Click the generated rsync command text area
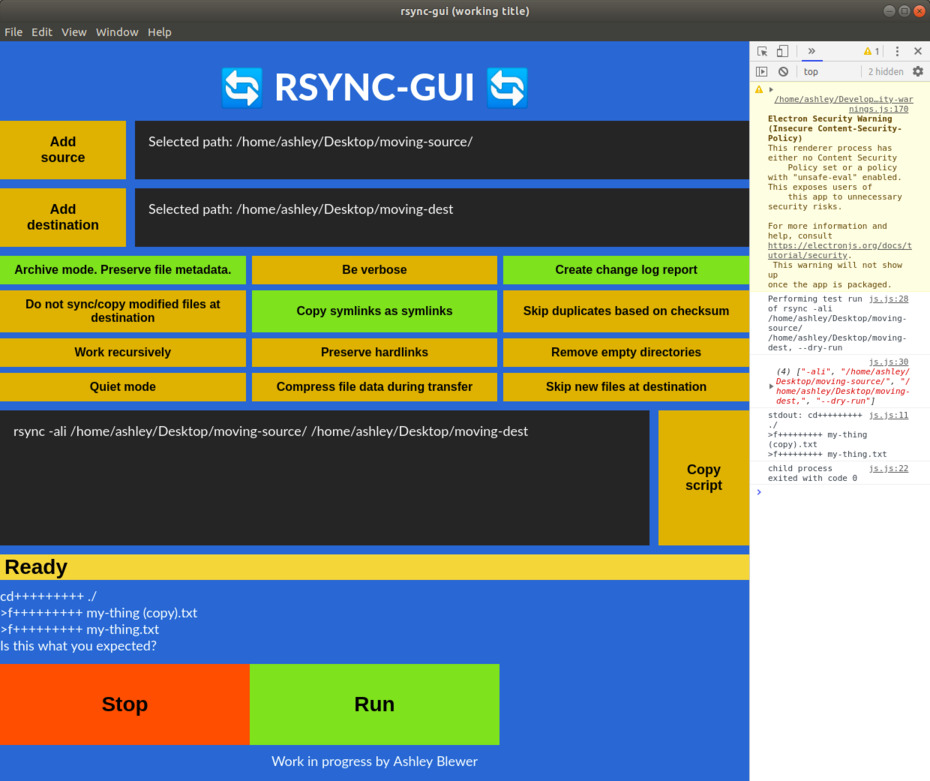This screenshot has height=781, width=930. coord(324,477)
